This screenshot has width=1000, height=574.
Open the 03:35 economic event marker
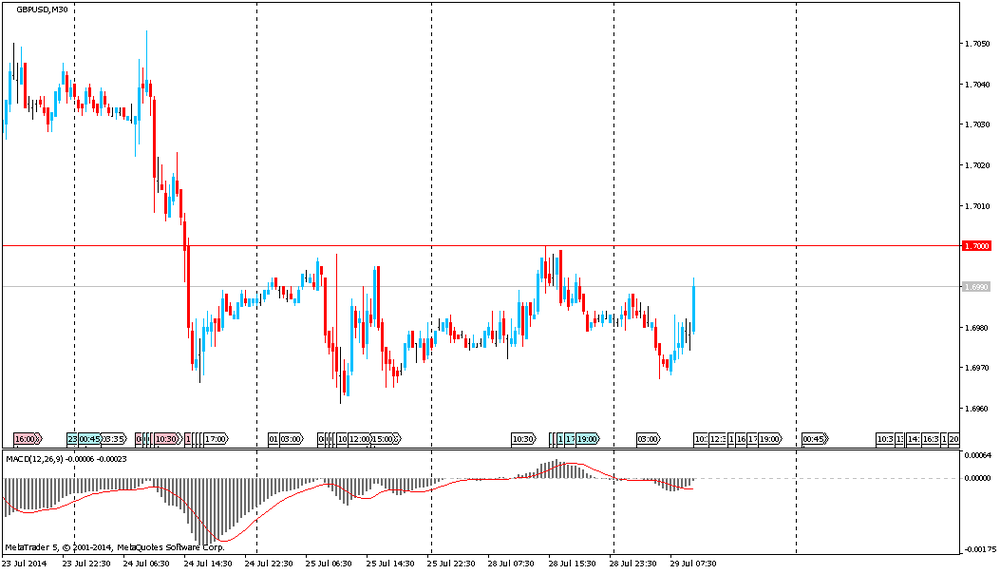113,439
